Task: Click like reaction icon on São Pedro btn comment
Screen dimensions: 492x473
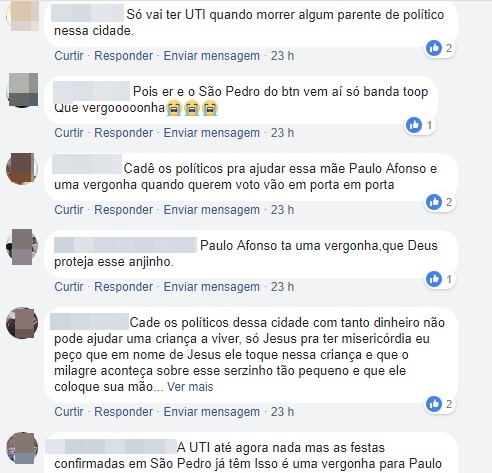Action: 414,125
